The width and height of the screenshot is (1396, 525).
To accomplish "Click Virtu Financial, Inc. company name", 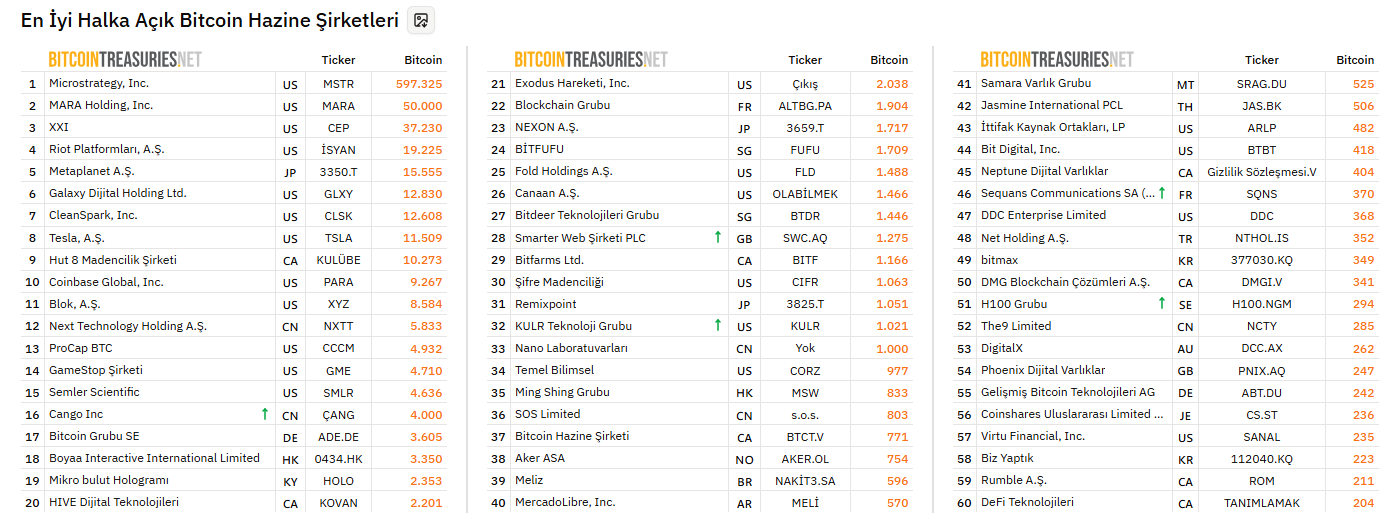I will pos(1033,436).
